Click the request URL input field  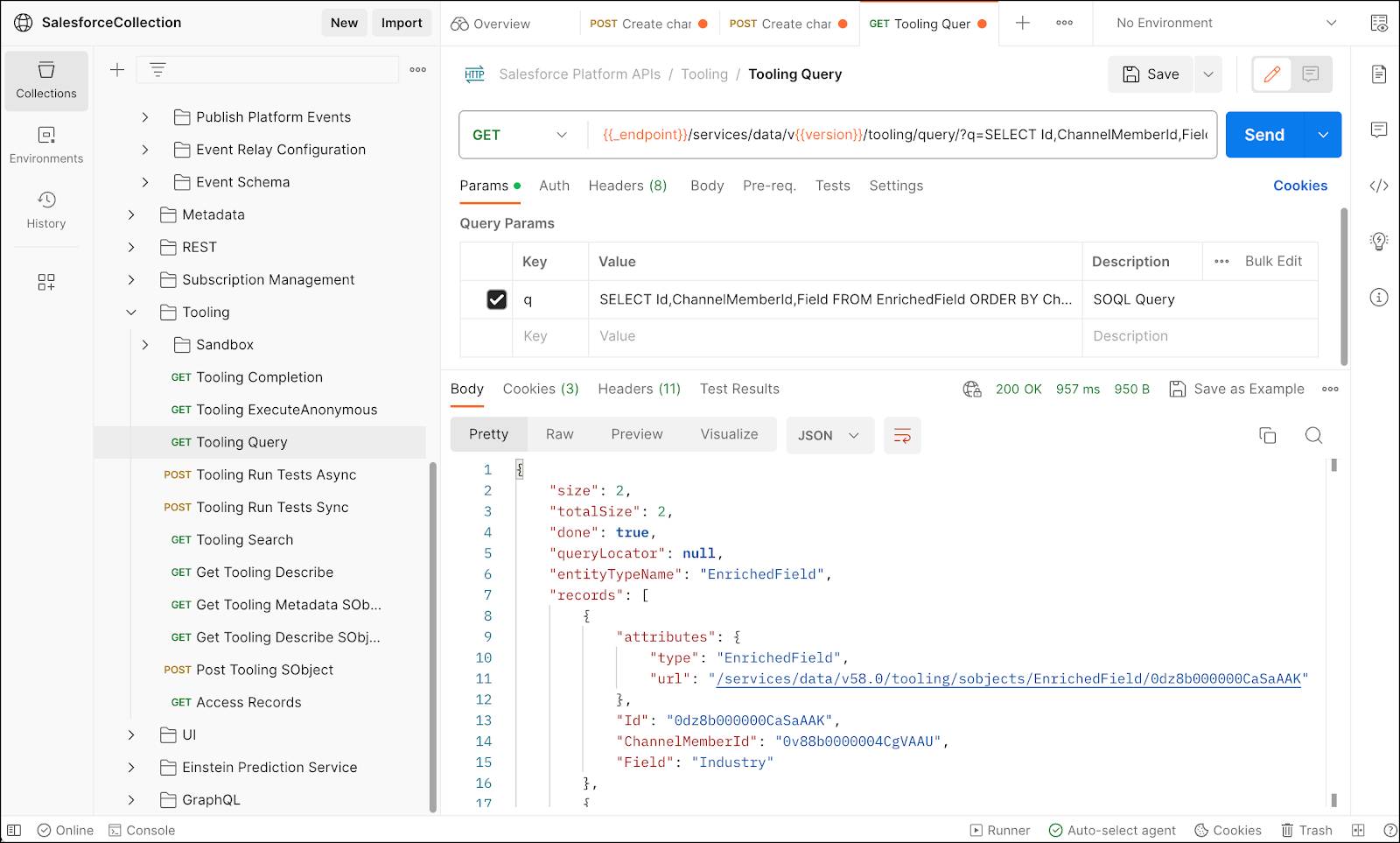tap(904, 135)
